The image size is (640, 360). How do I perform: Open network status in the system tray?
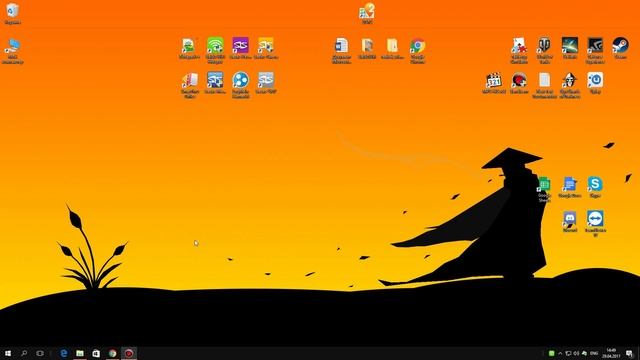[568, 353]
